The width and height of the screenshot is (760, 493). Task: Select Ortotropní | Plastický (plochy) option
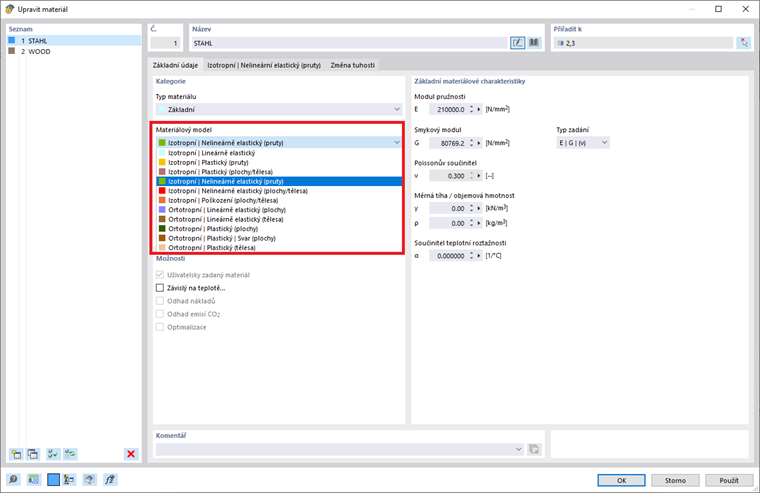(x=279, y=229)
